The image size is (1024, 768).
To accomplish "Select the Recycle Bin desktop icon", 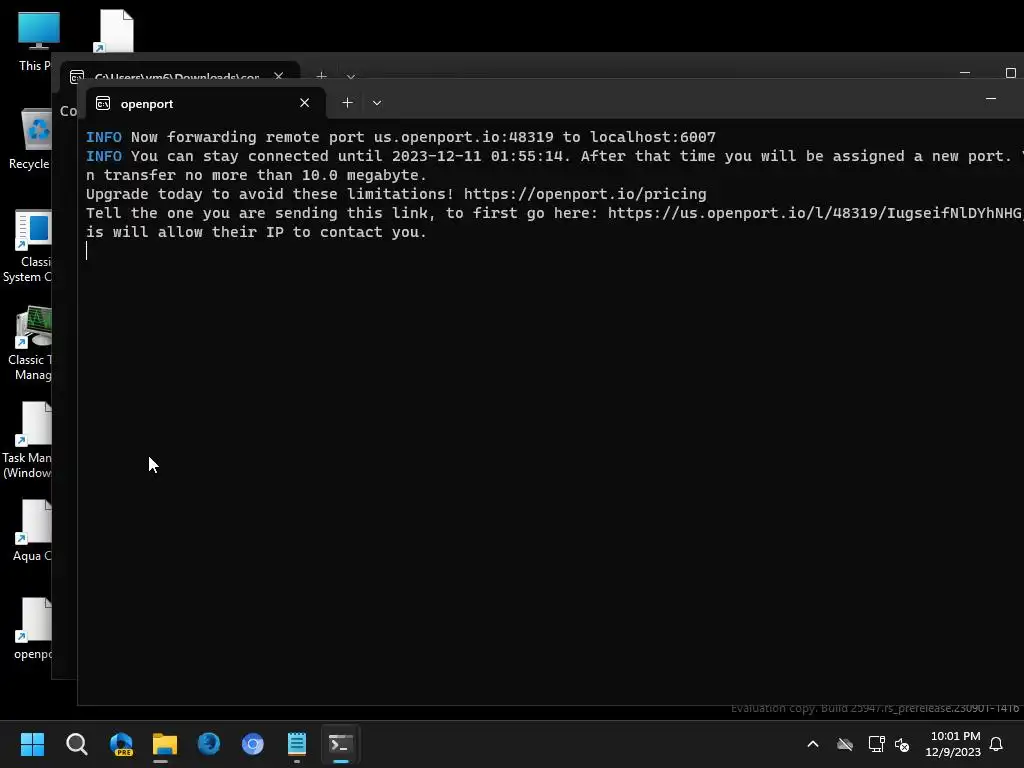I will tap(31, 138).
